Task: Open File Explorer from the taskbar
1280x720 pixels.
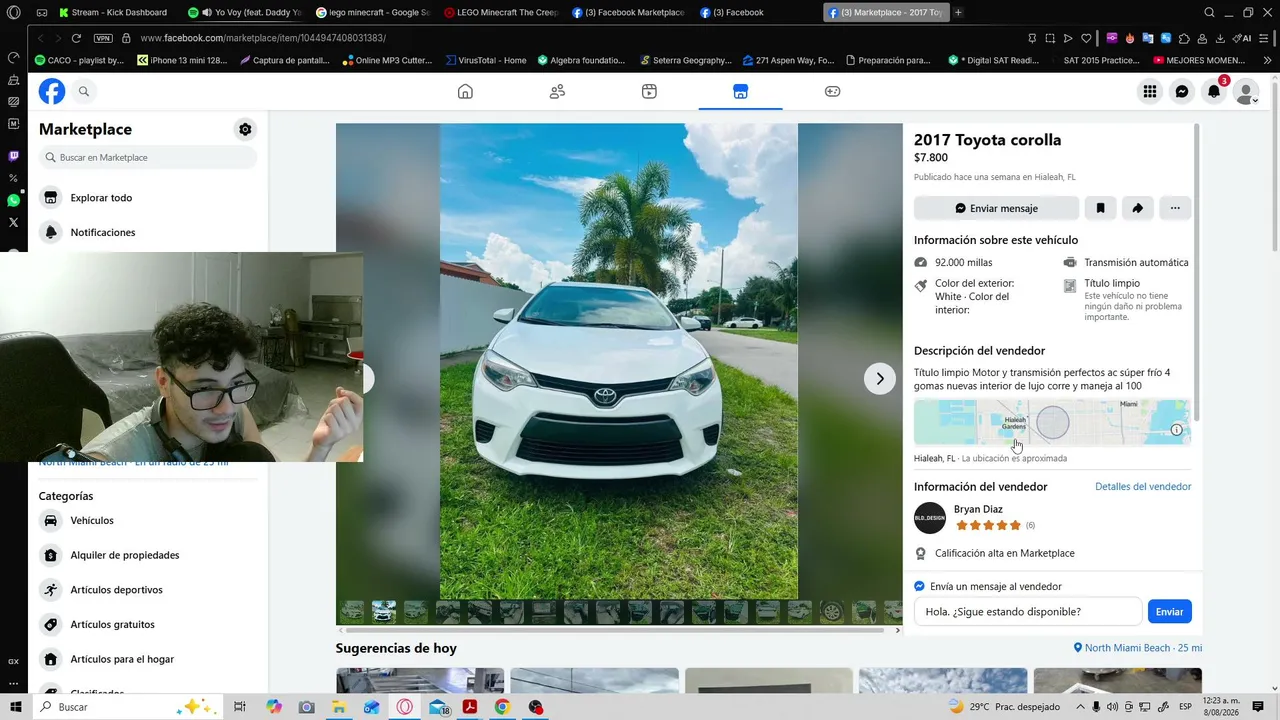Action: (x=339, y=707)
